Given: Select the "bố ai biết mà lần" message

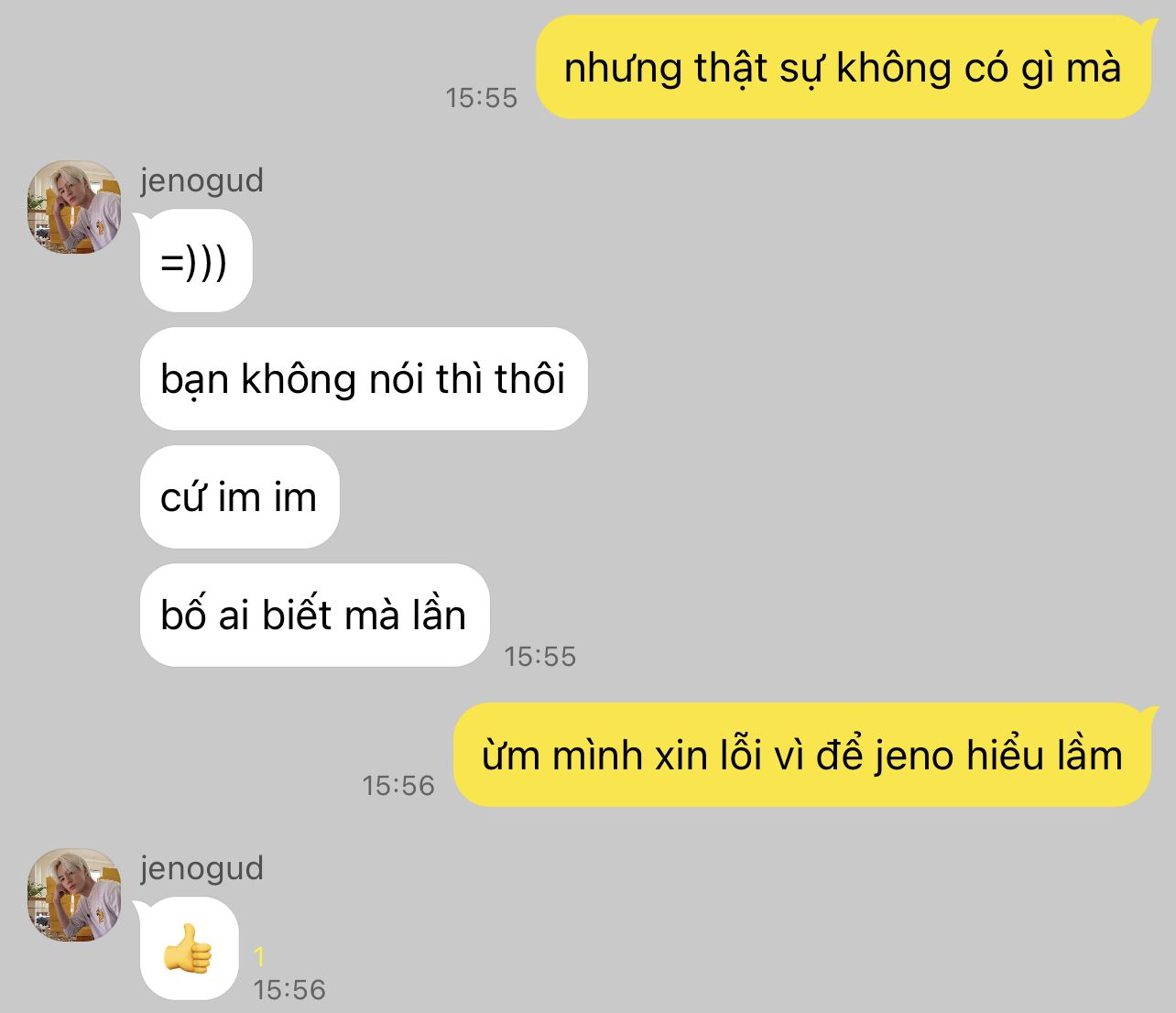Looking at the screenshot, I should [315, 615].
